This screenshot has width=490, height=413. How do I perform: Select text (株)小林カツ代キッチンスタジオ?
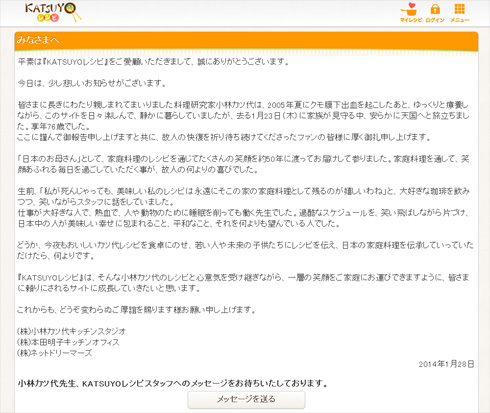pos(71,331)
